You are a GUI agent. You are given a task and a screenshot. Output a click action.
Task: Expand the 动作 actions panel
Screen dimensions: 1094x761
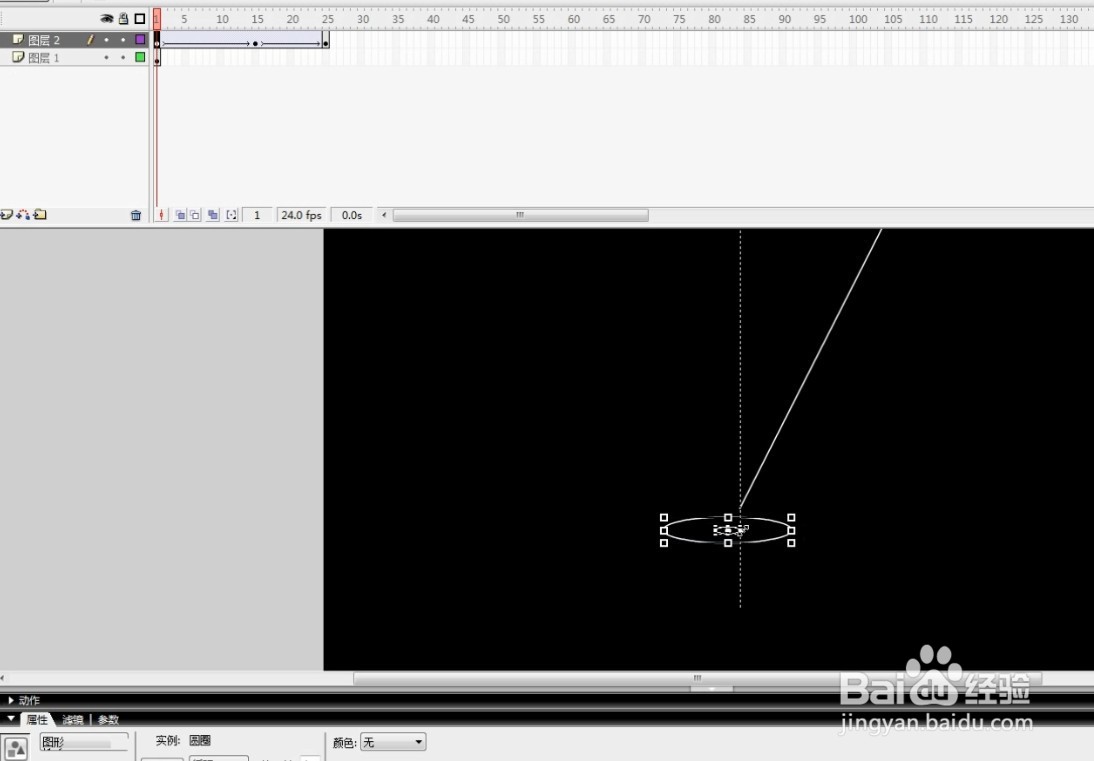click(x=11, y=700)
